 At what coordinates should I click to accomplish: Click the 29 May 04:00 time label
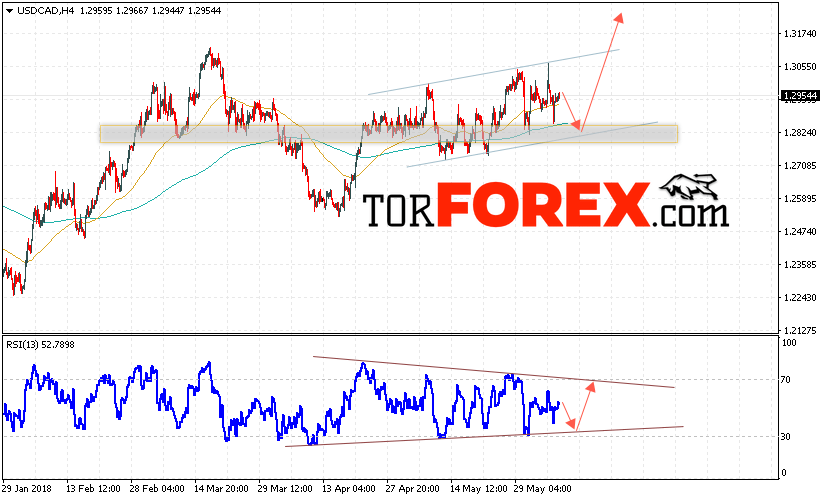[542, 488]
